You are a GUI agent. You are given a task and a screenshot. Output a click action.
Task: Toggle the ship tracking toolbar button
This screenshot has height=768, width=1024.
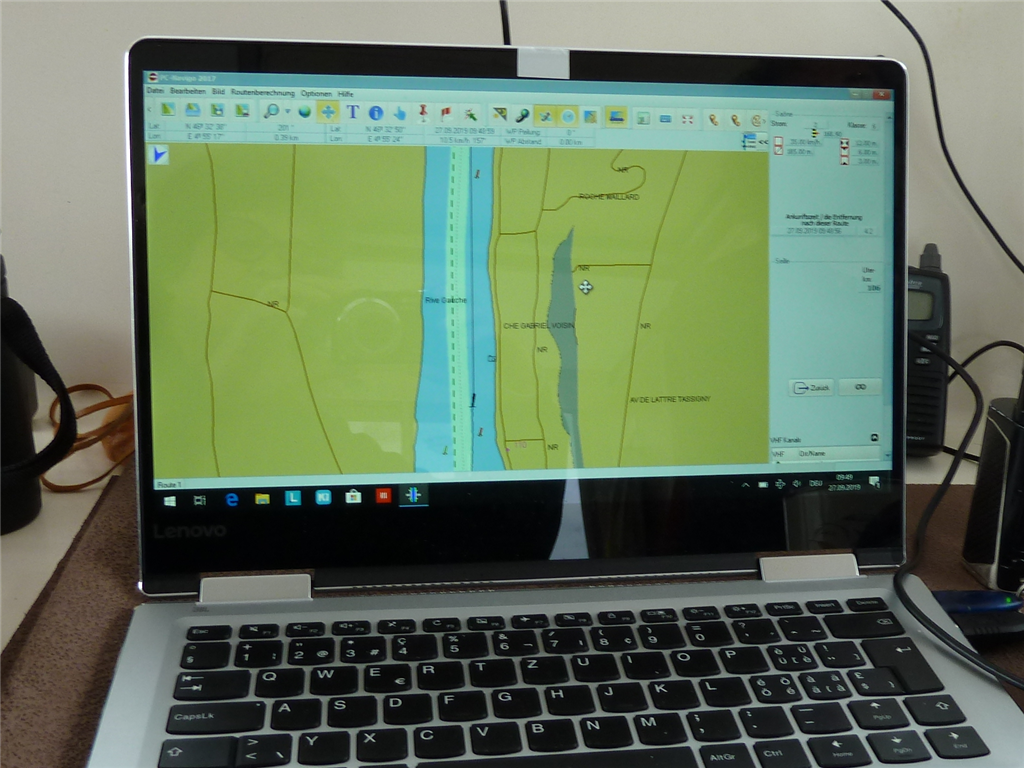point(545,116)
